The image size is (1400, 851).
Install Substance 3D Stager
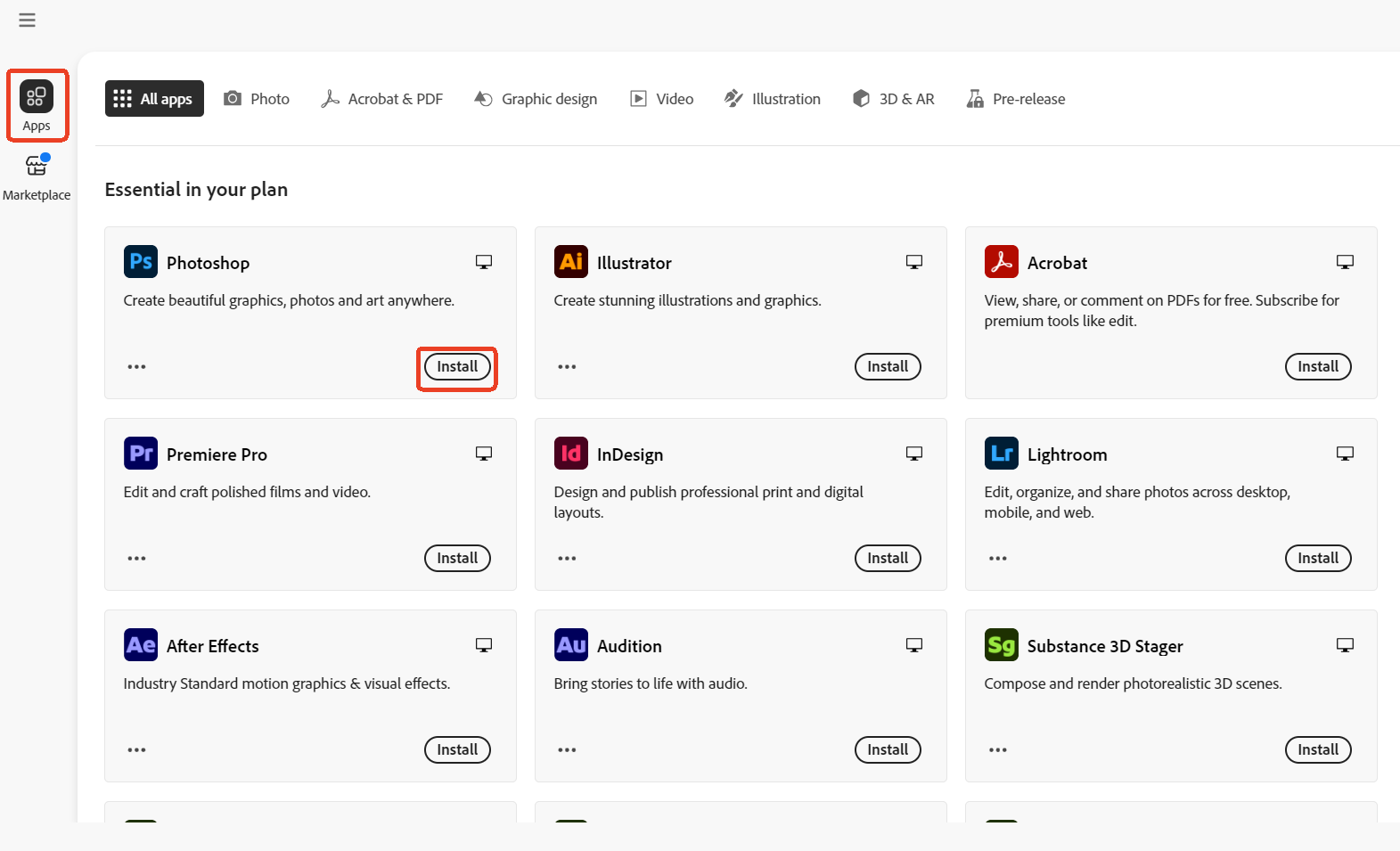1318,749
